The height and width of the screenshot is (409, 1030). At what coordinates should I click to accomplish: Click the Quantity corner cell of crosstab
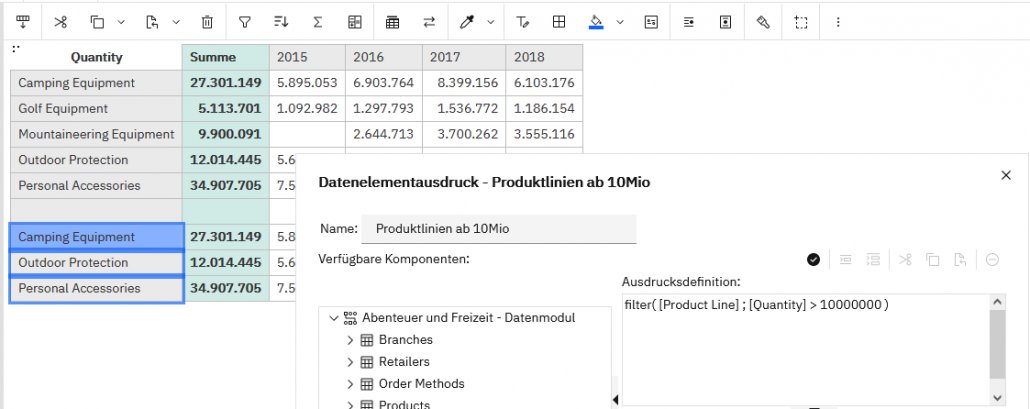coord(97,57)
